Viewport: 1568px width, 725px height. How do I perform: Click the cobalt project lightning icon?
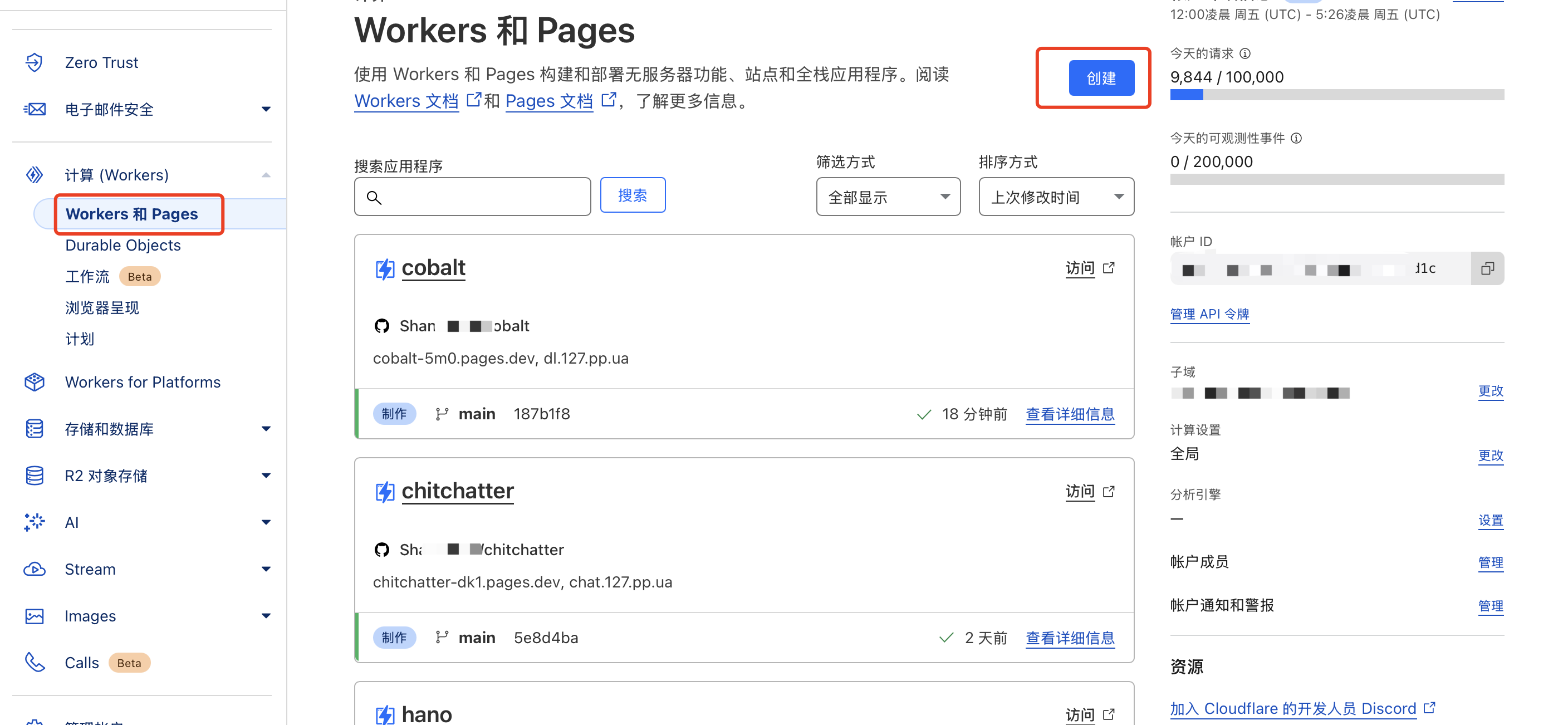click(x=385, y=268)
